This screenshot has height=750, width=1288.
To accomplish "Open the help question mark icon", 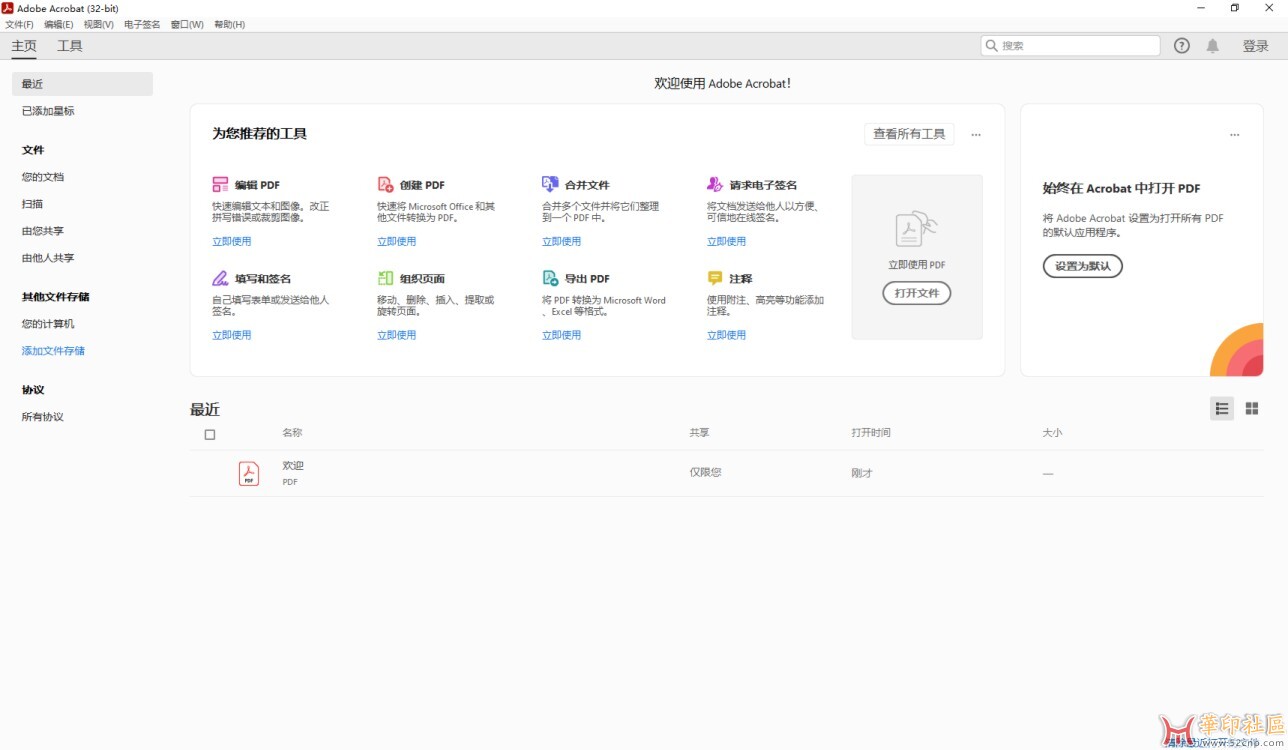I will coord(1182,46).
